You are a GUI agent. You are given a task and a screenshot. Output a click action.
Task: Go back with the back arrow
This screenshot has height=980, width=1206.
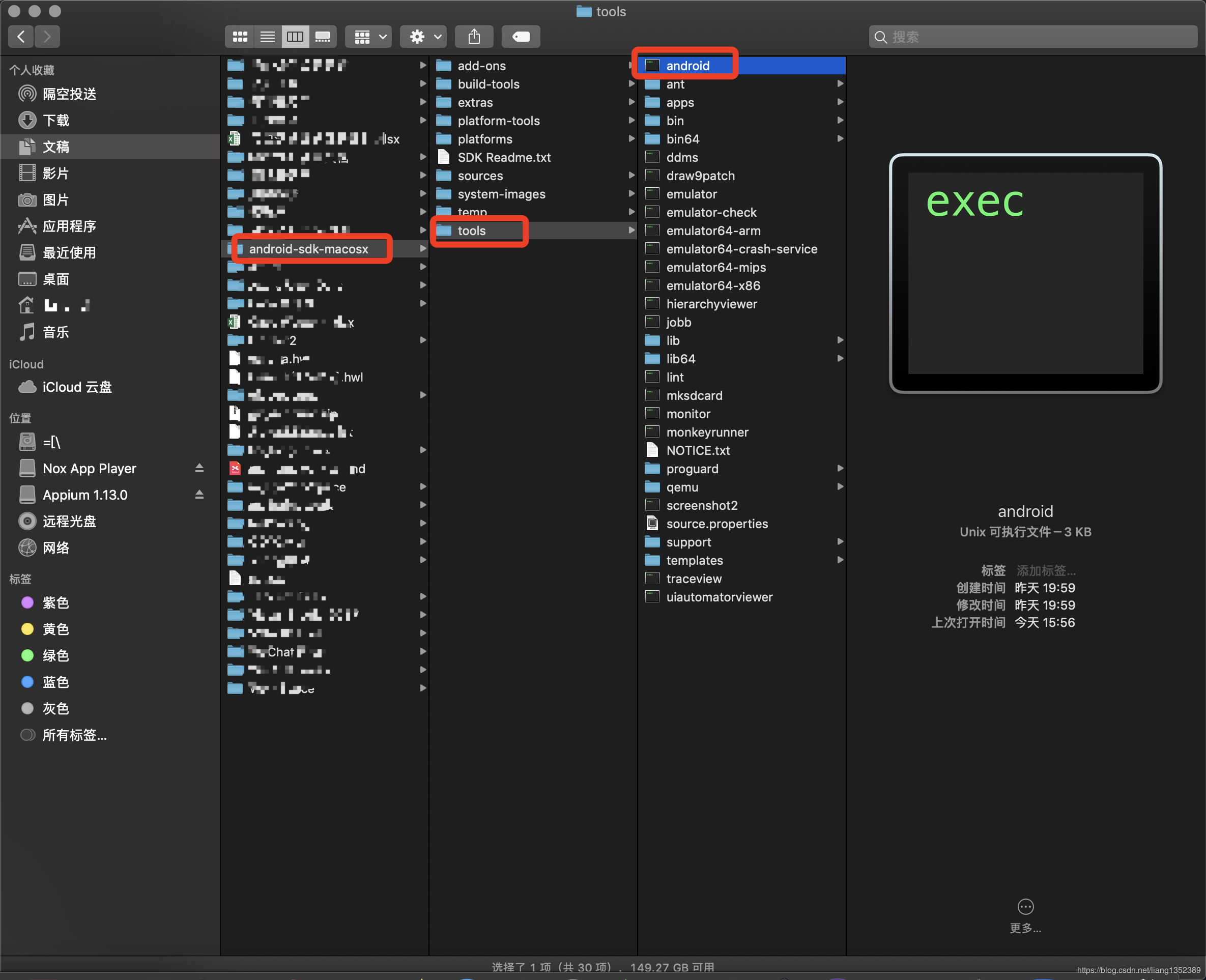21,37
